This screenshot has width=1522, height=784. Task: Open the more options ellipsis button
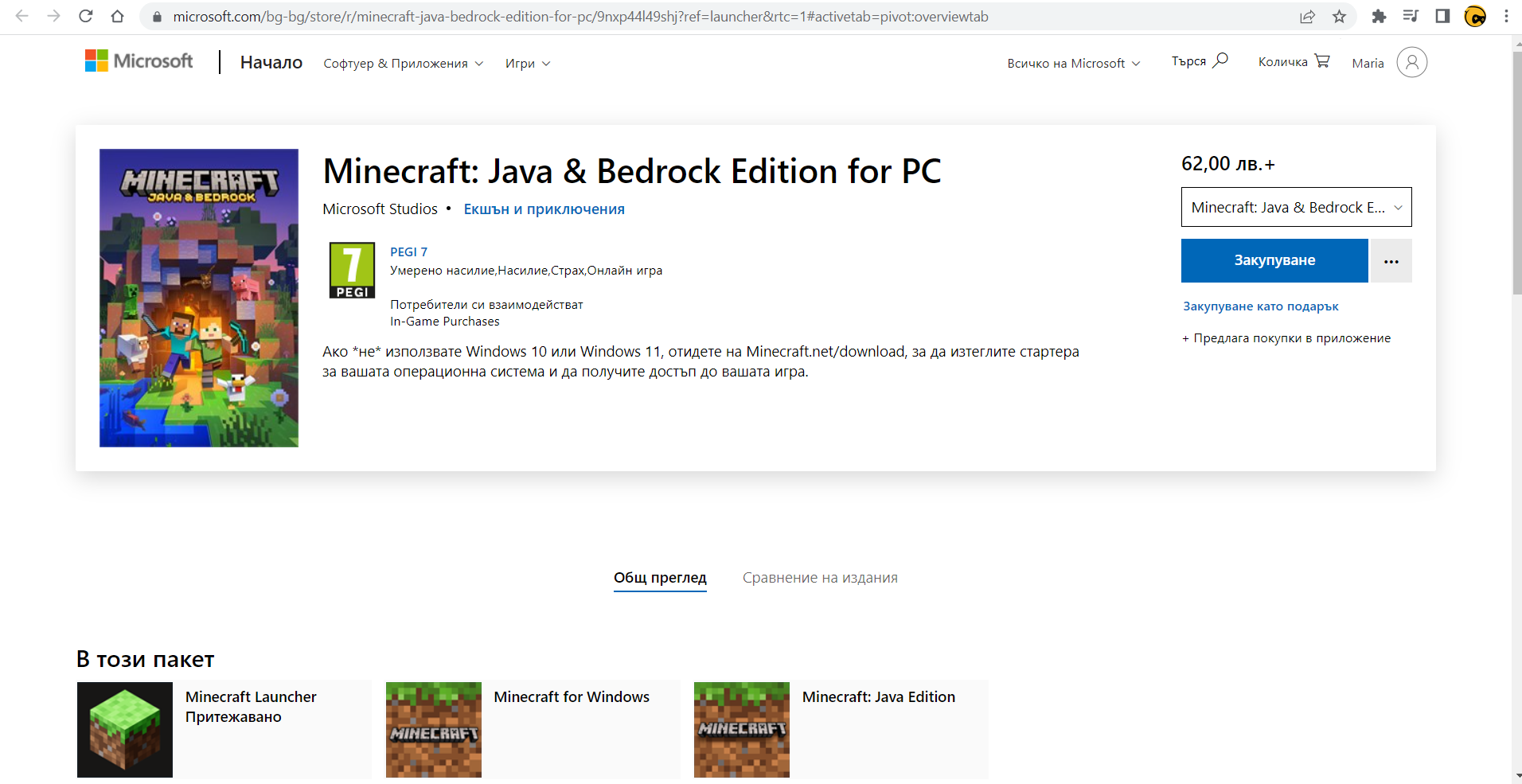pos(1391,261)
